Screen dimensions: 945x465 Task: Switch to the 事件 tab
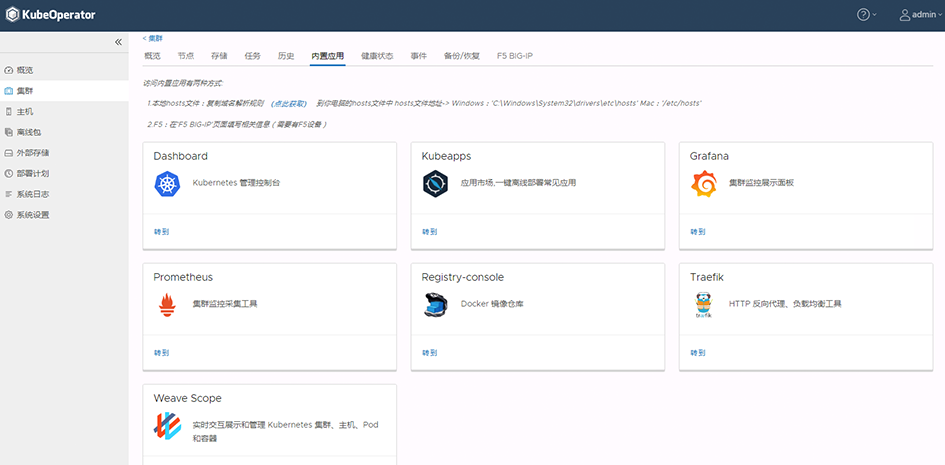[419, 56]
